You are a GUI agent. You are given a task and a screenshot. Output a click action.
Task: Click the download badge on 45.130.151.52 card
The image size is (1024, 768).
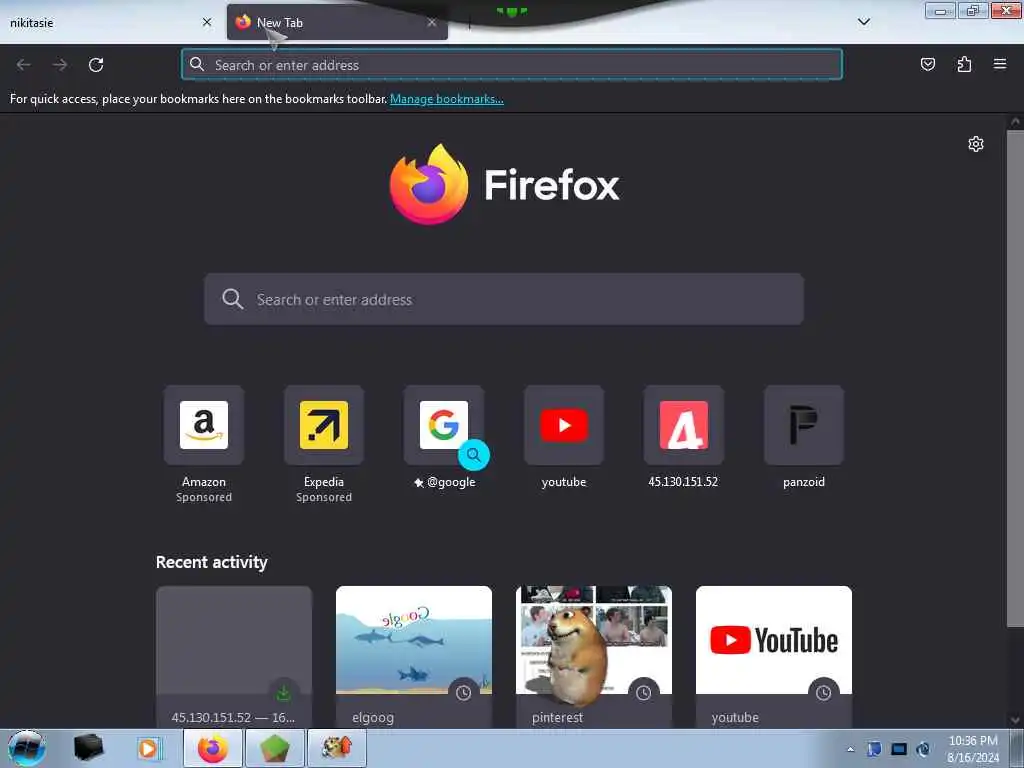[x=283, y=693]
